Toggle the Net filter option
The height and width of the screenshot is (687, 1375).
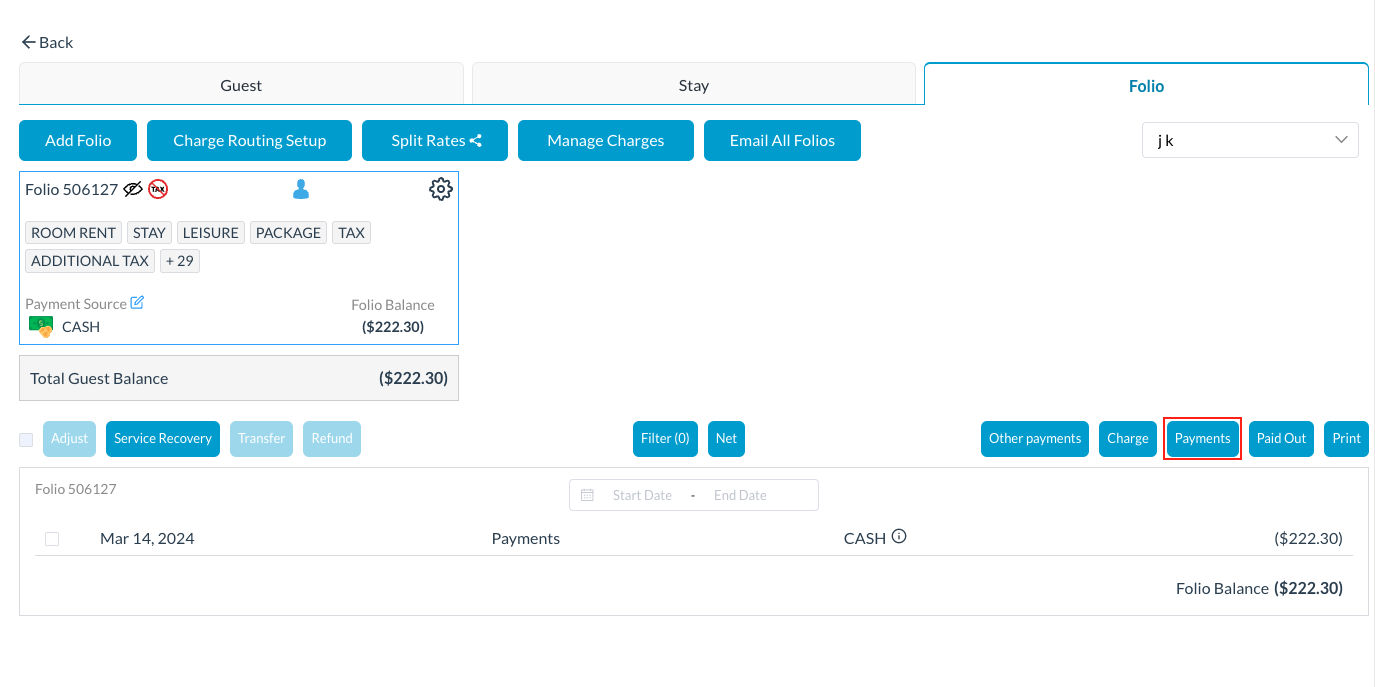(726, 438)
